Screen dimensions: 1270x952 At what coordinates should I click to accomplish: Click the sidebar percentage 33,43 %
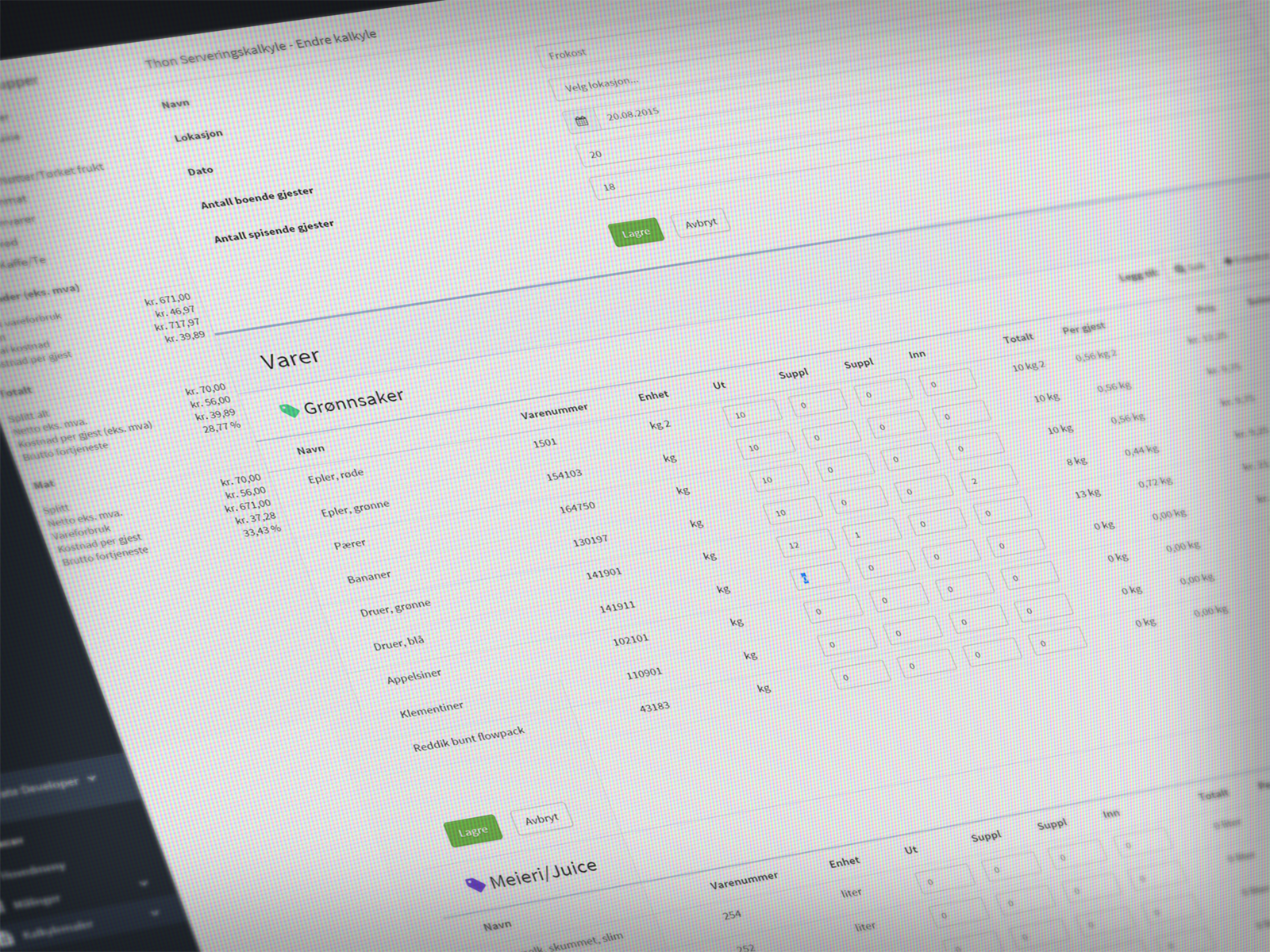[x=262, y=529]
